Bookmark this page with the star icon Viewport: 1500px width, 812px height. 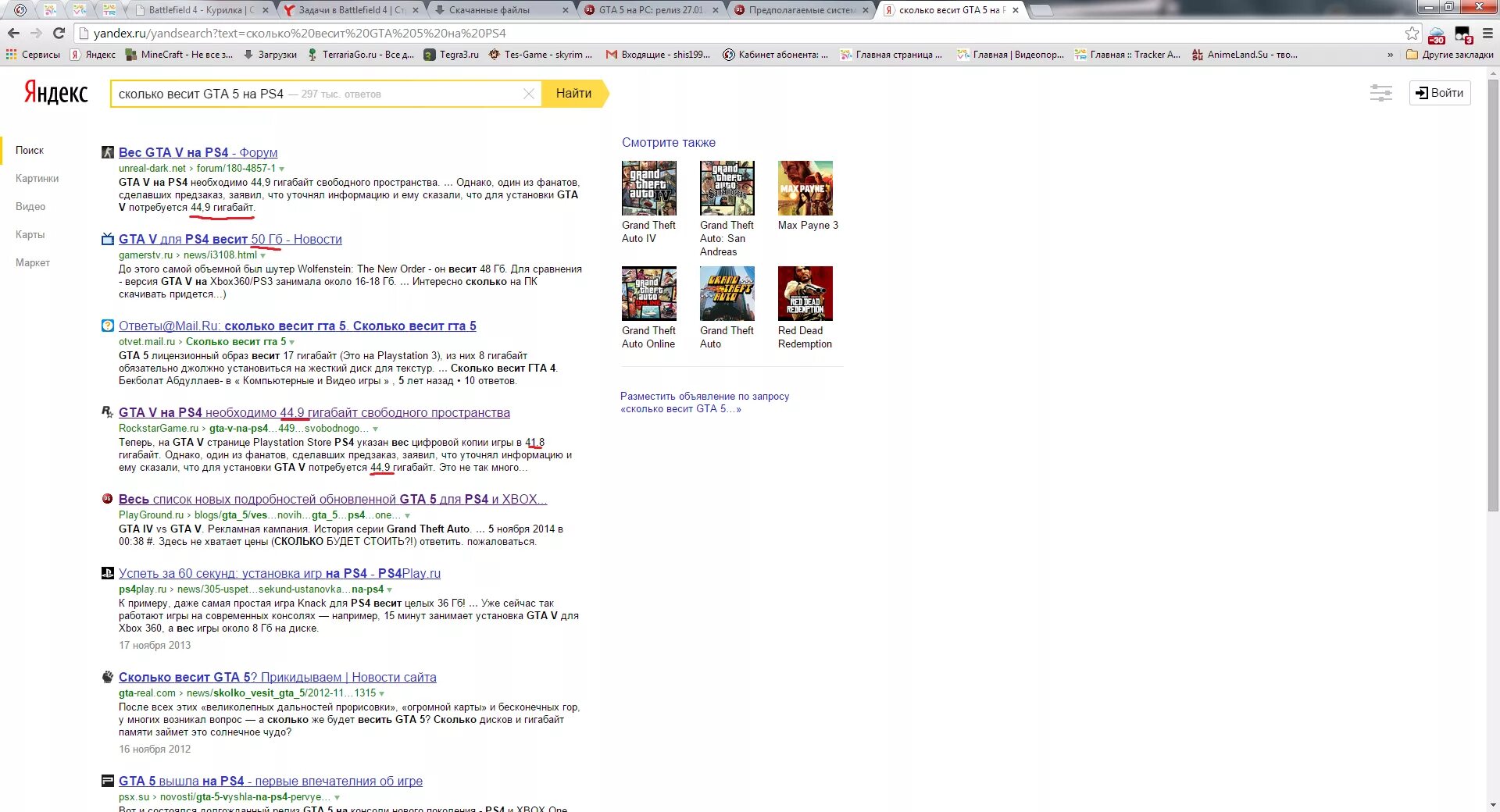(x=1412, y=34)
